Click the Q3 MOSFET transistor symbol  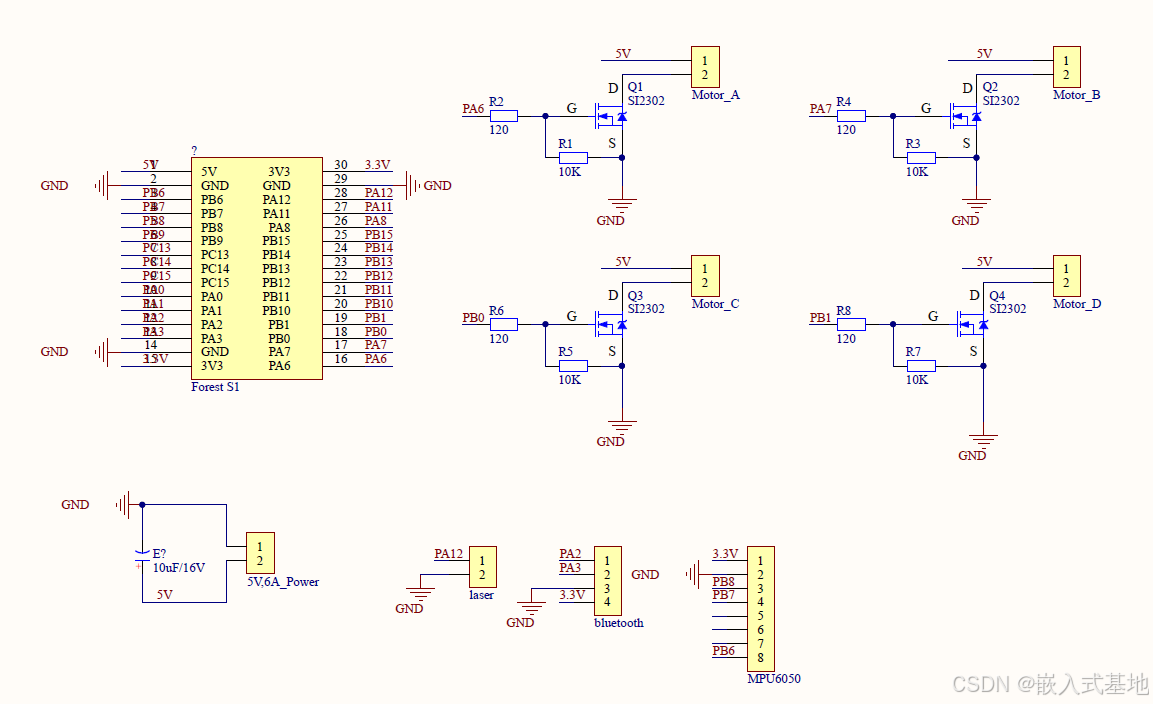point(610,324)
